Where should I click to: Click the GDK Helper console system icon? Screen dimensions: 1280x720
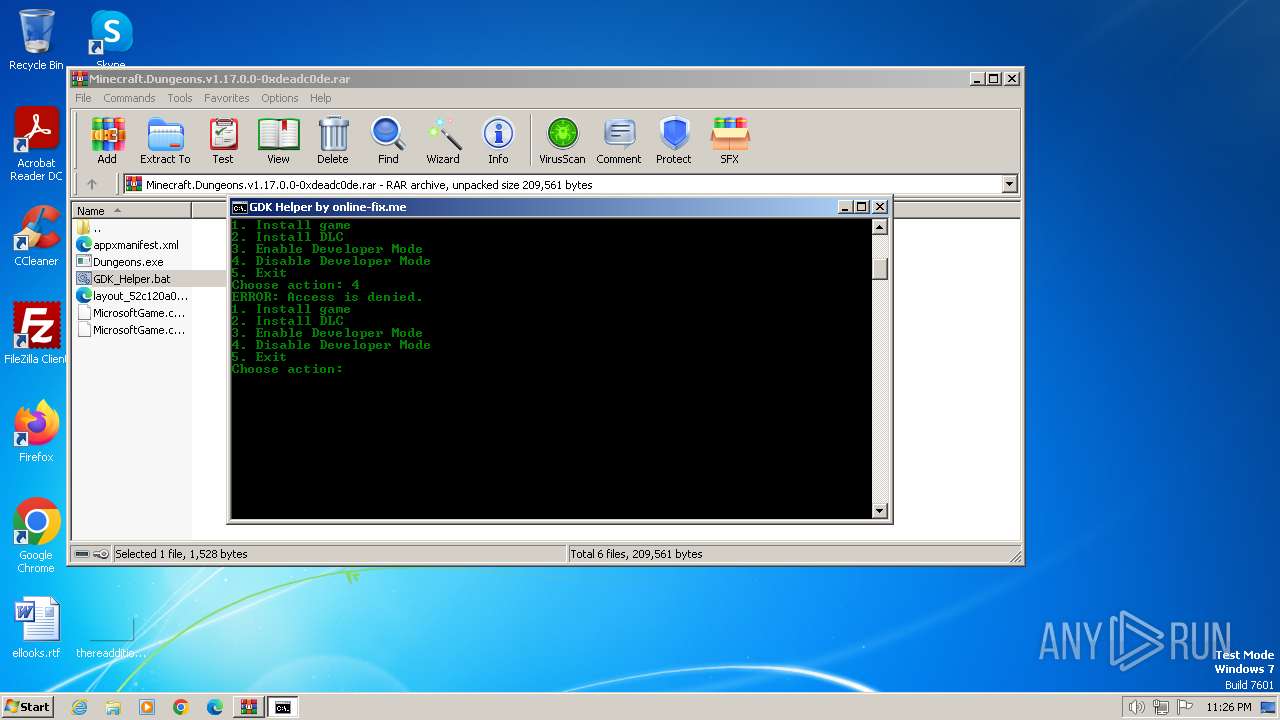tap(240, 207)
